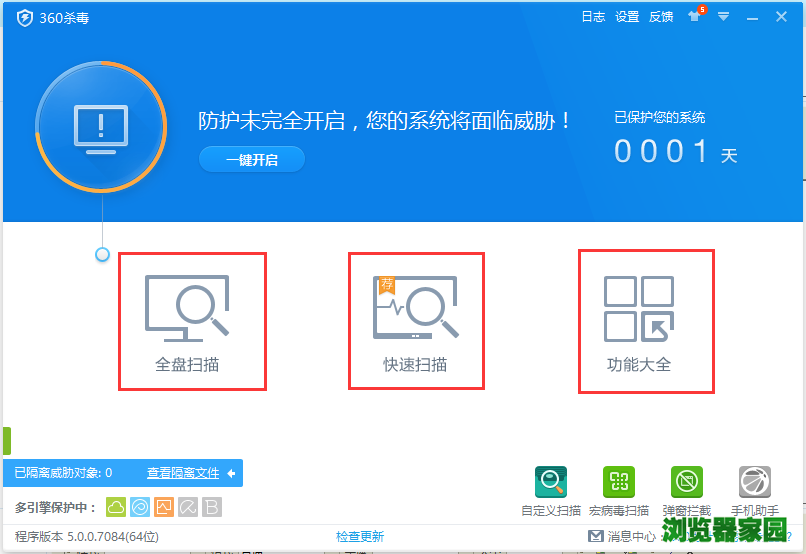Screen dimensions: 806x554
Task: Open the popup blocker (弹窗拦截) tool
Action: [686, 483]
